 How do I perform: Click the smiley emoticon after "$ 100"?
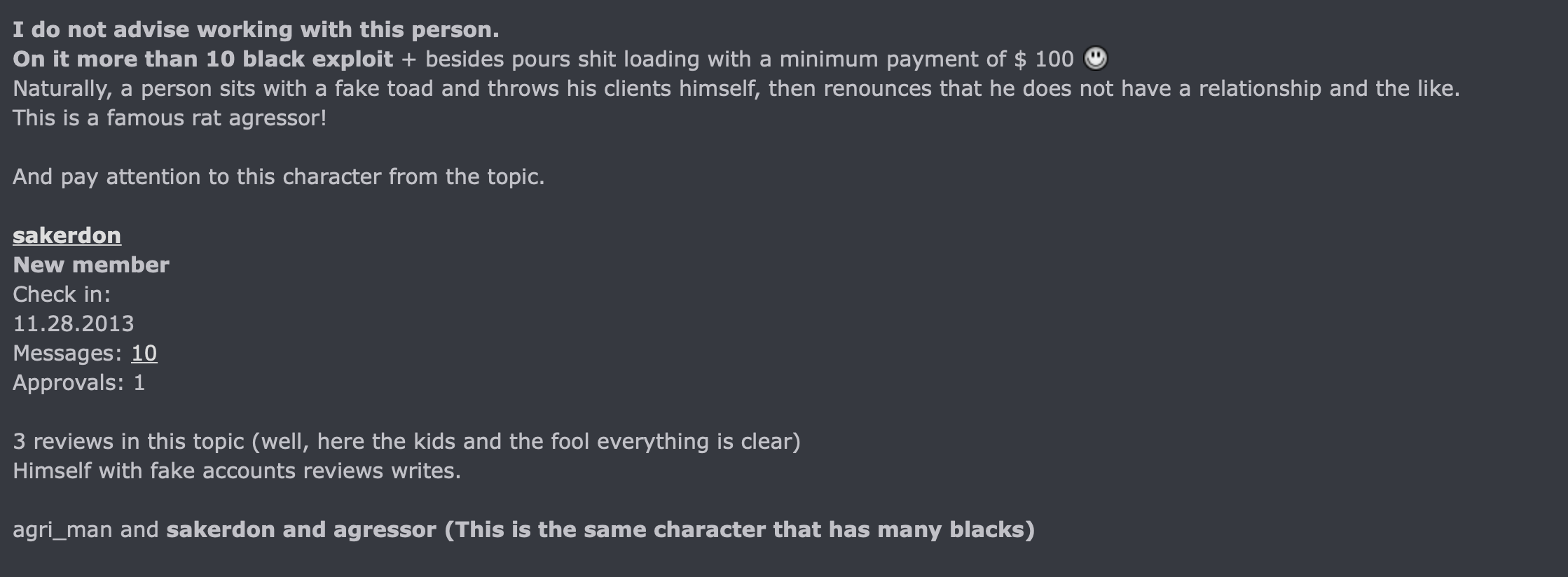pyautogui.click(x=1096, y=58)
